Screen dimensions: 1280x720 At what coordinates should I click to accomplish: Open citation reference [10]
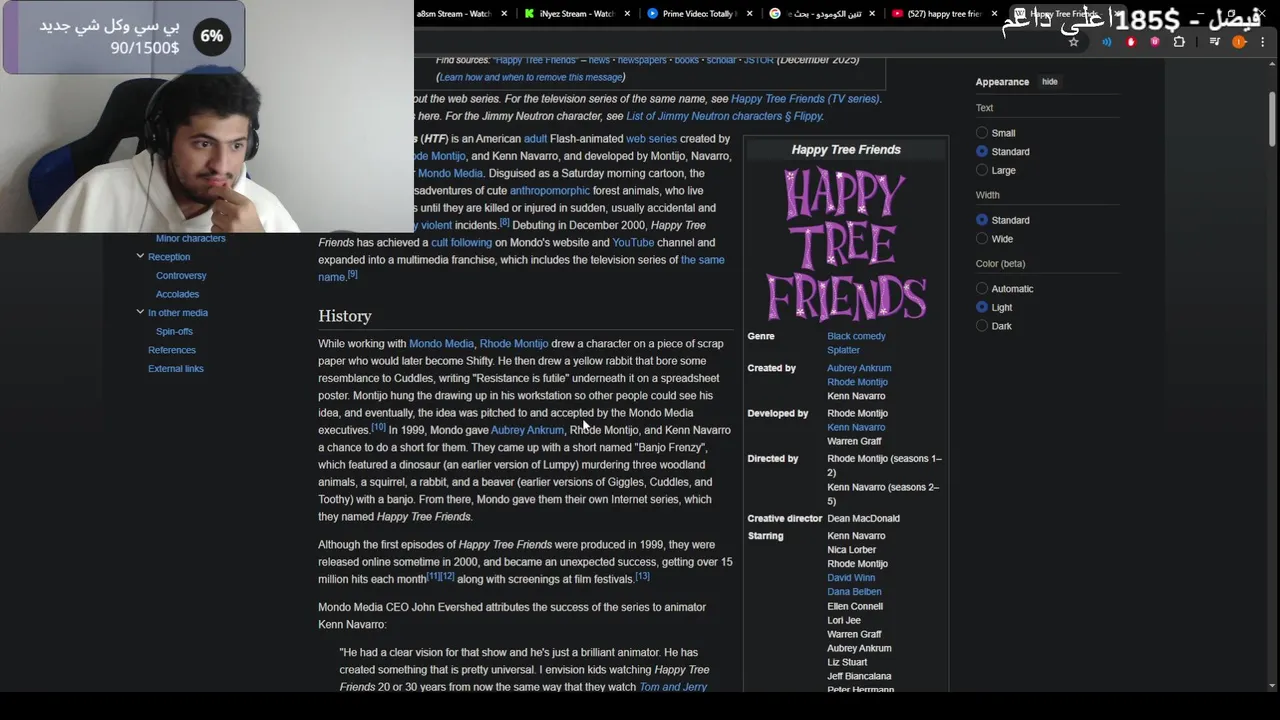click(378, 427)
